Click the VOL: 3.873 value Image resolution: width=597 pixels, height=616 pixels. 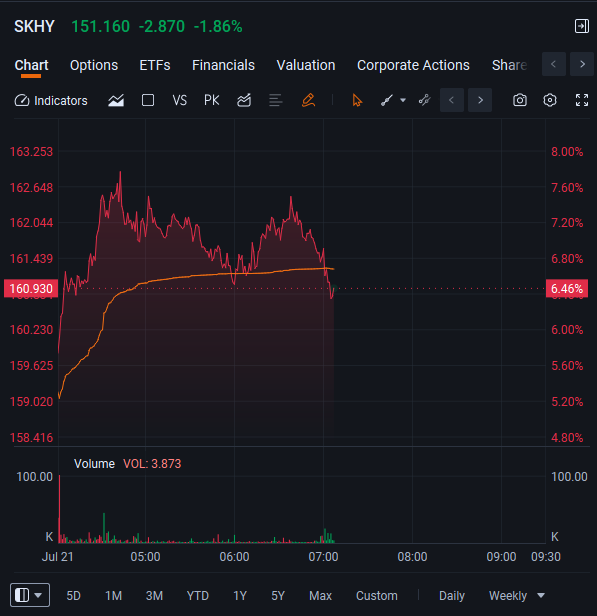click(152, 464)
